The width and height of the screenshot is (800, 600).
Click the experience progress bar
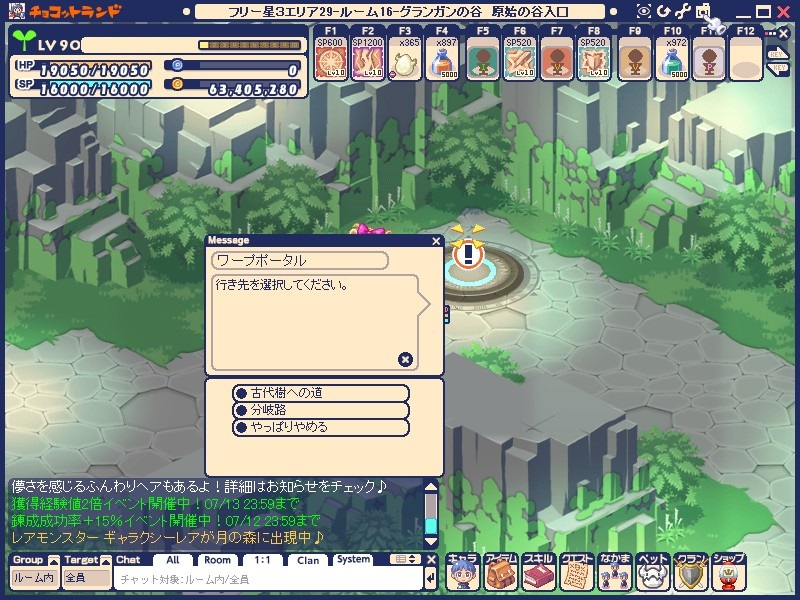[x=249, y=45]
